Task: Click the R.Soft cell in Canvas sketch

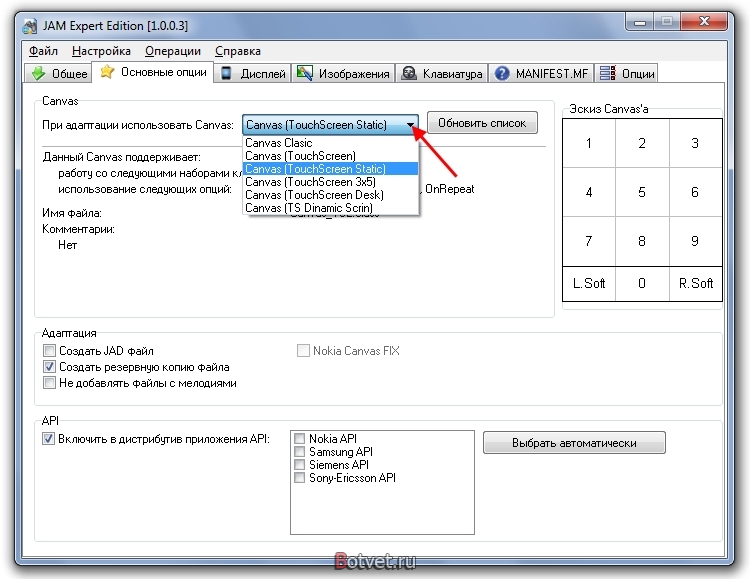Action: 695,283
